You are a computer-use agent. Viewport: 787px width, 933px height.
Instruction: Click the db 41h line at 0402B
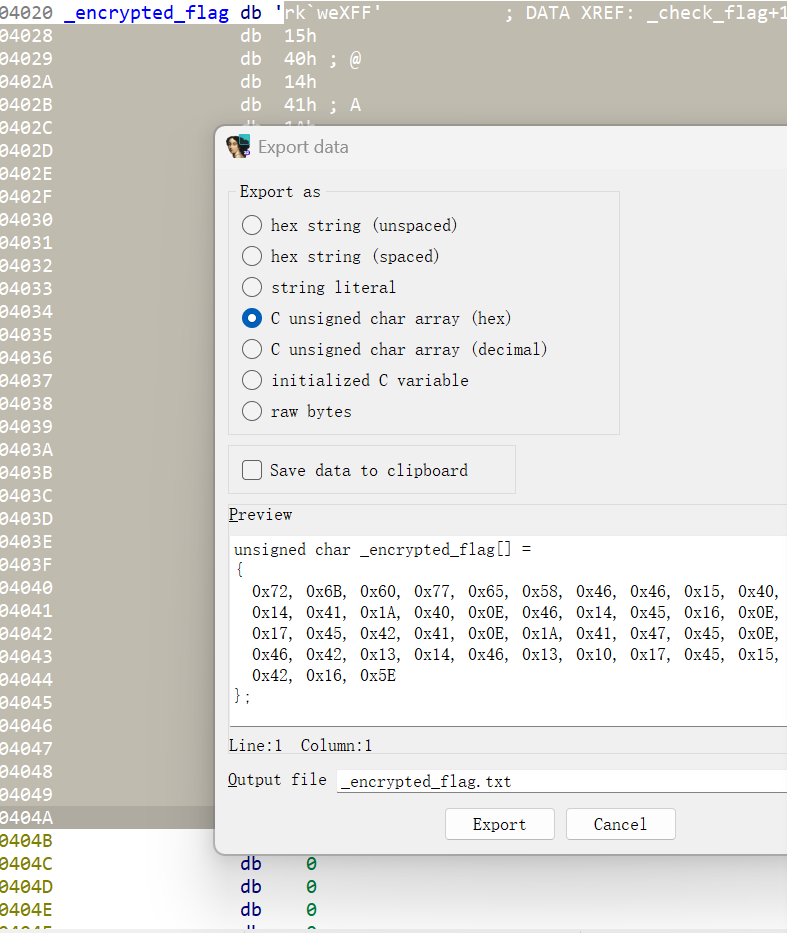290,105
